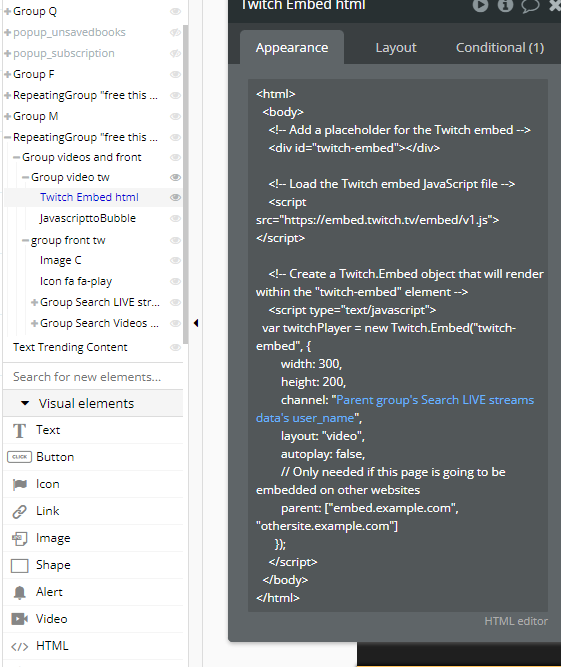Expand the Group F tree node
The height and width of the screenshot is (667, 561).
pos(7,74)
